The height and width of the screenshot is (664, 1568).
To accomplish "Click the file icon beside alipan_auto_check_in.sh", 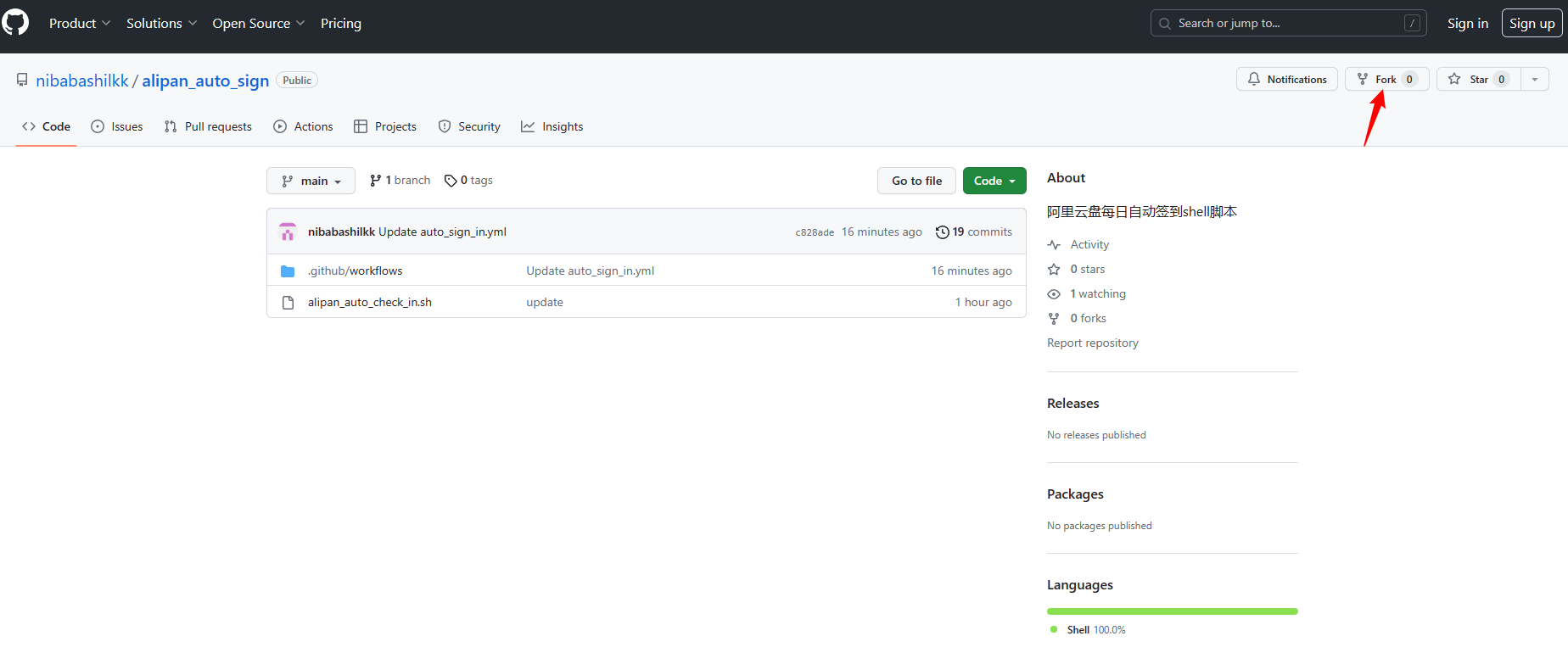I will pyautogui.click(x=288, y=303).
